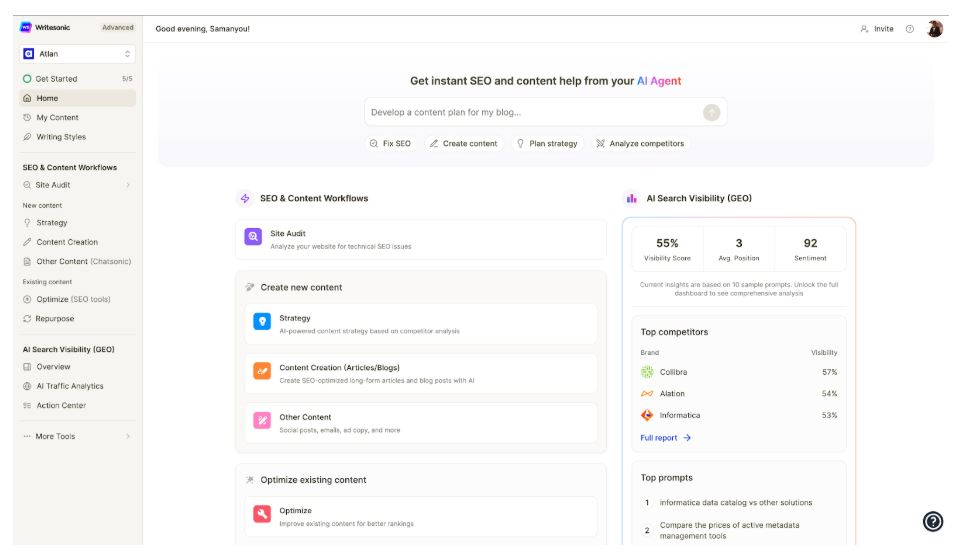The width and height of the screenshot is (960, 558).
Task: Click prompt 'informatica data catalog vs other solutions'
Action: (x=735, y=502)
